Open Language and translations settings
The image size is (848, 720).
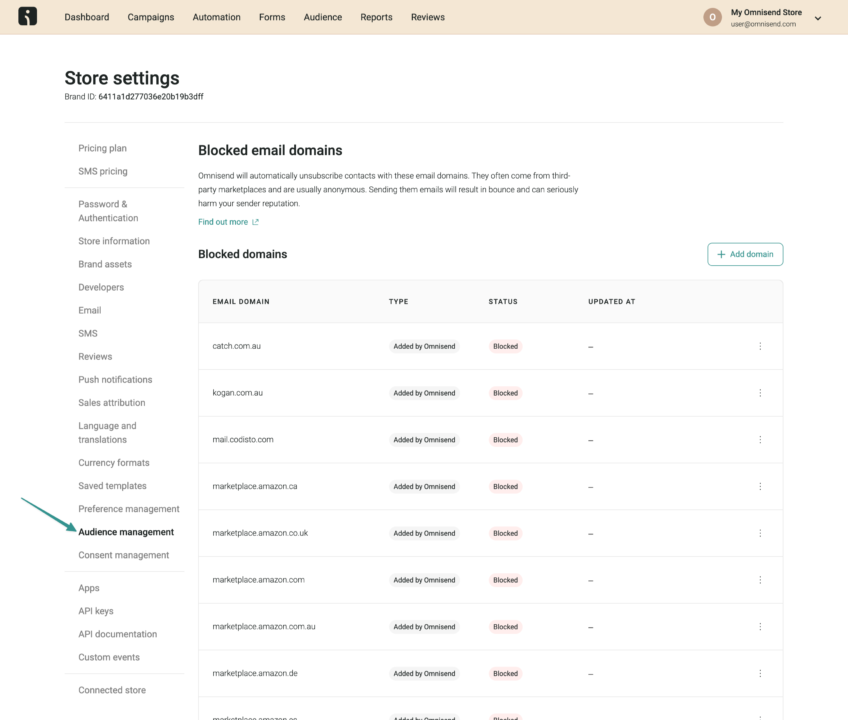pyautogui.click(x=107, y=433)
